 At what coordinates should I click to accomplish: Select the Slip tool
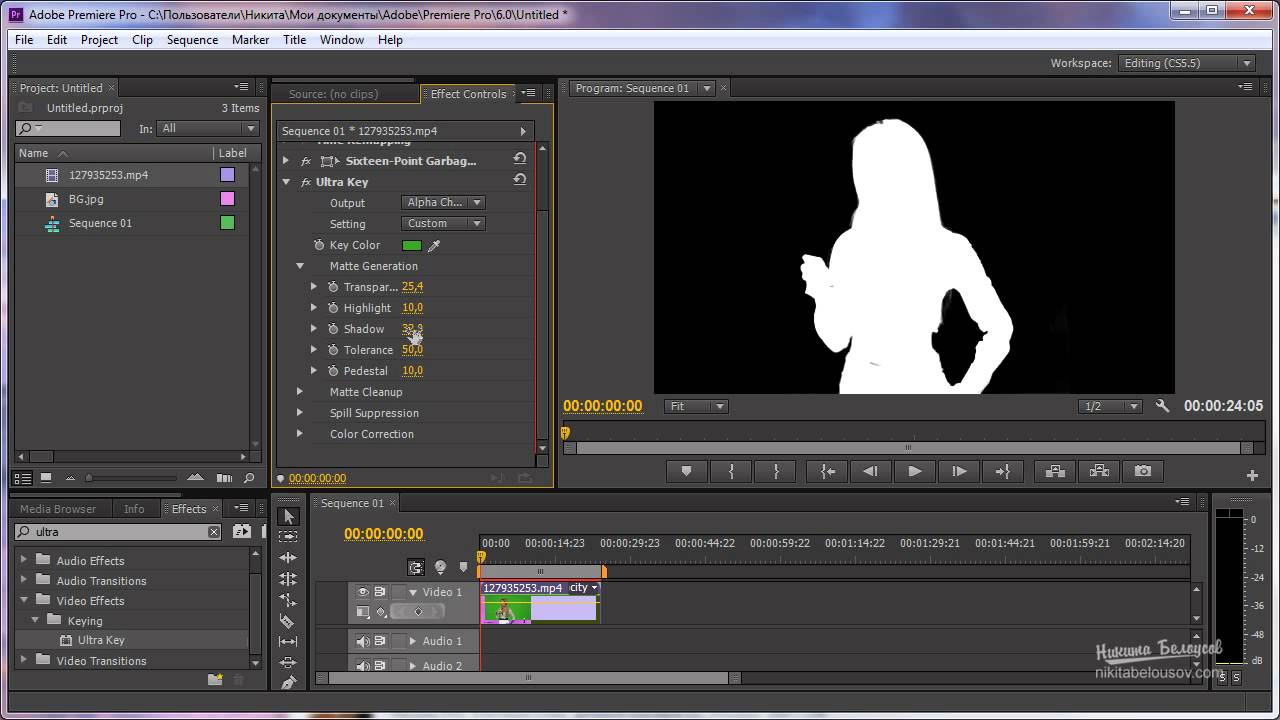click(x=289, y=641)
